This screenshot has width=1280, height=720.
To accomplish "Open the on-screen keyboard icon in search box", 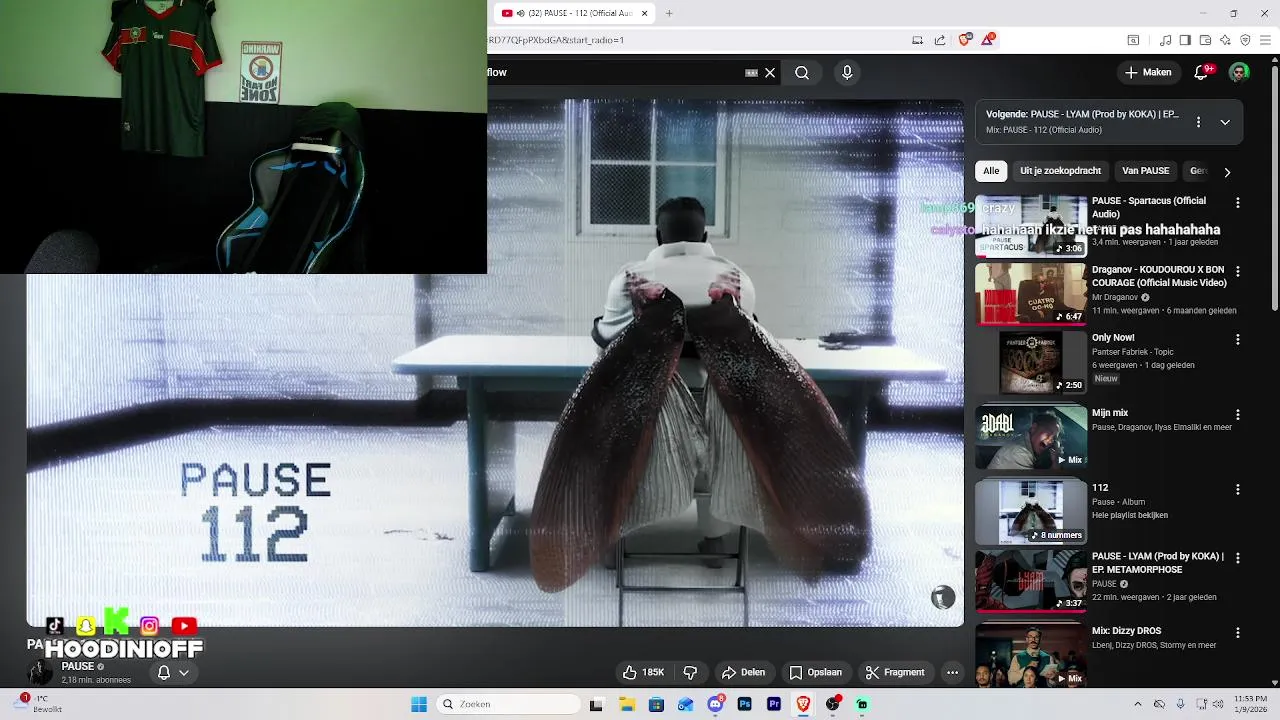I will (x=751, y=72).
